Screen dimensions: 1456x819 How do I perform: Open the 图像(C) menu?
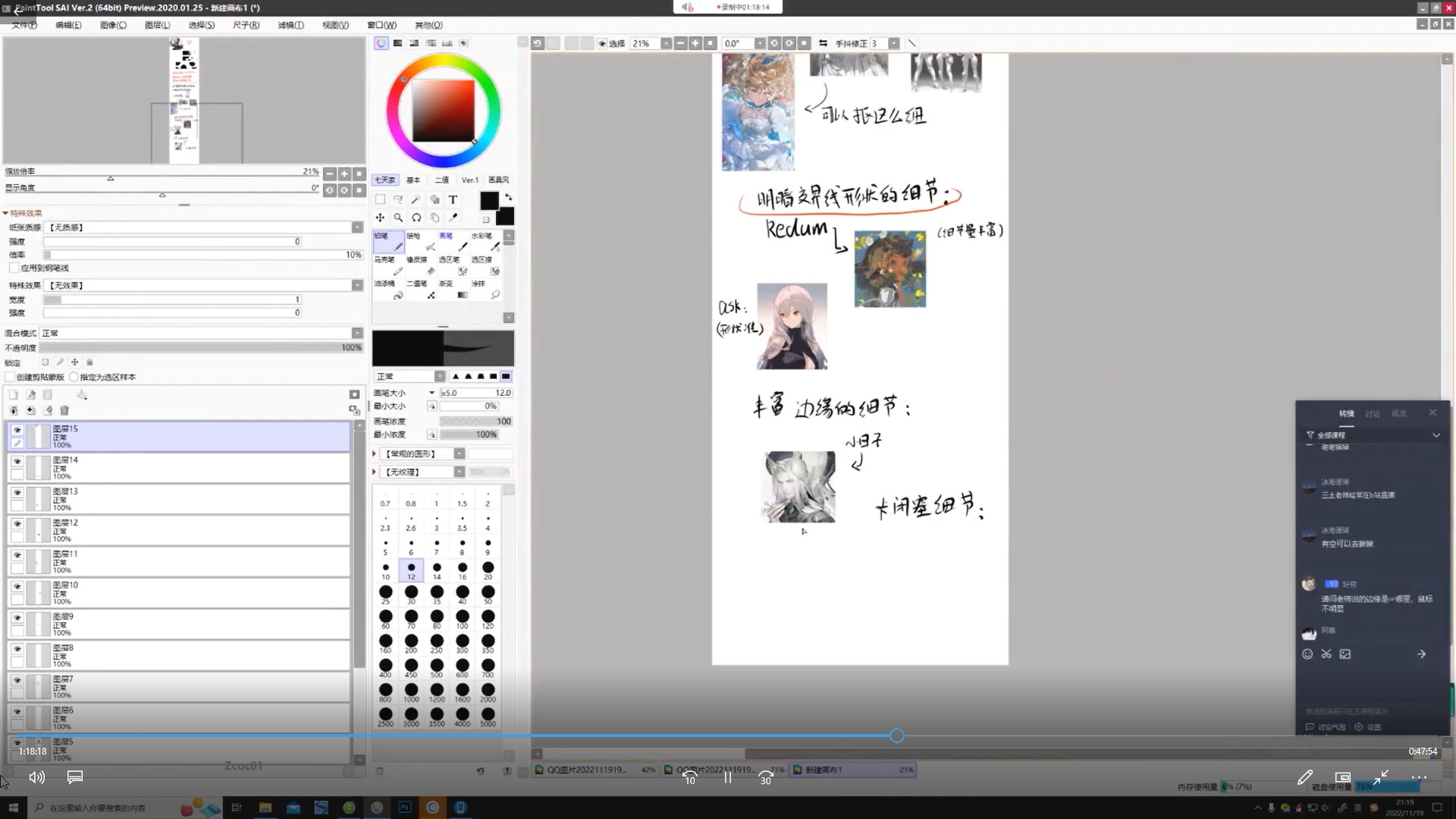pos(113,25)
